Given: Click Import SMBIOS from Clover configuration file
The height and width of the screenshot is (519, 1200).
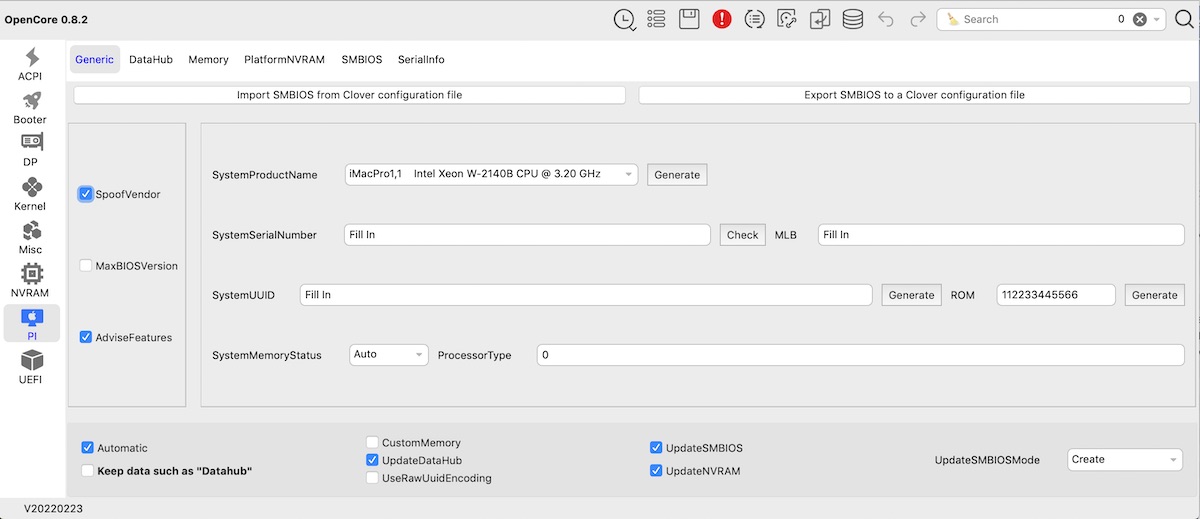Looking at the screenshot, I should 349,95.
